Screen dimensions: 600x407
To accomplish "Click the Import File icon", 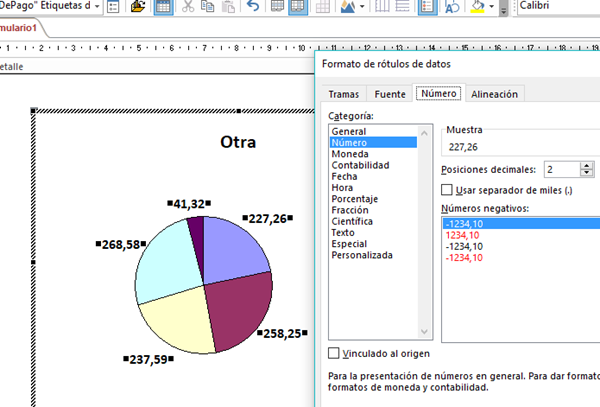I will pyautogui.click(x=137, y=7).
